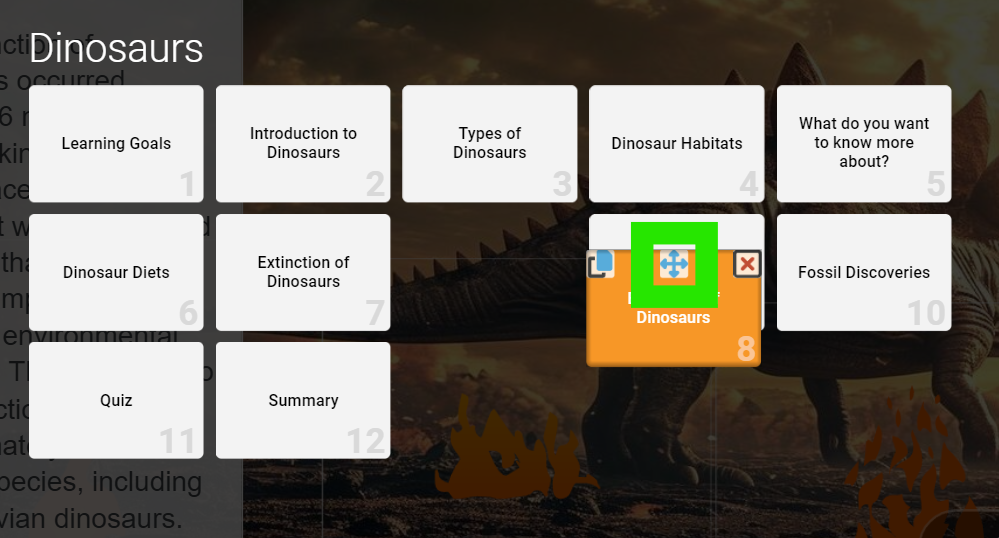The width and height of the screenshot is (999, 538).
Task: Select the Dinosaur Diets slide card
Action: pyautogui.click(x=117, y=272)
